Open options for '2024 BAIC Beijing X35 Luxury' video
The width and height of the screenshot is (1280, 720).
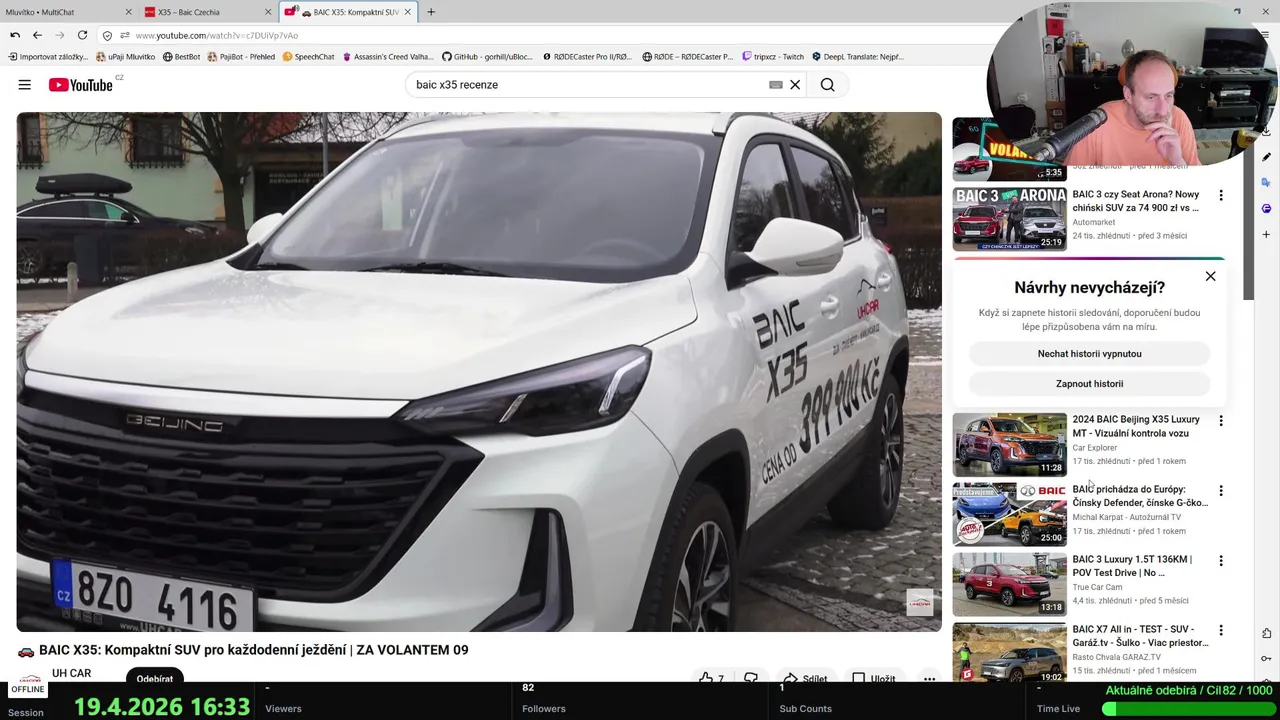click(x=1220, y=421)
